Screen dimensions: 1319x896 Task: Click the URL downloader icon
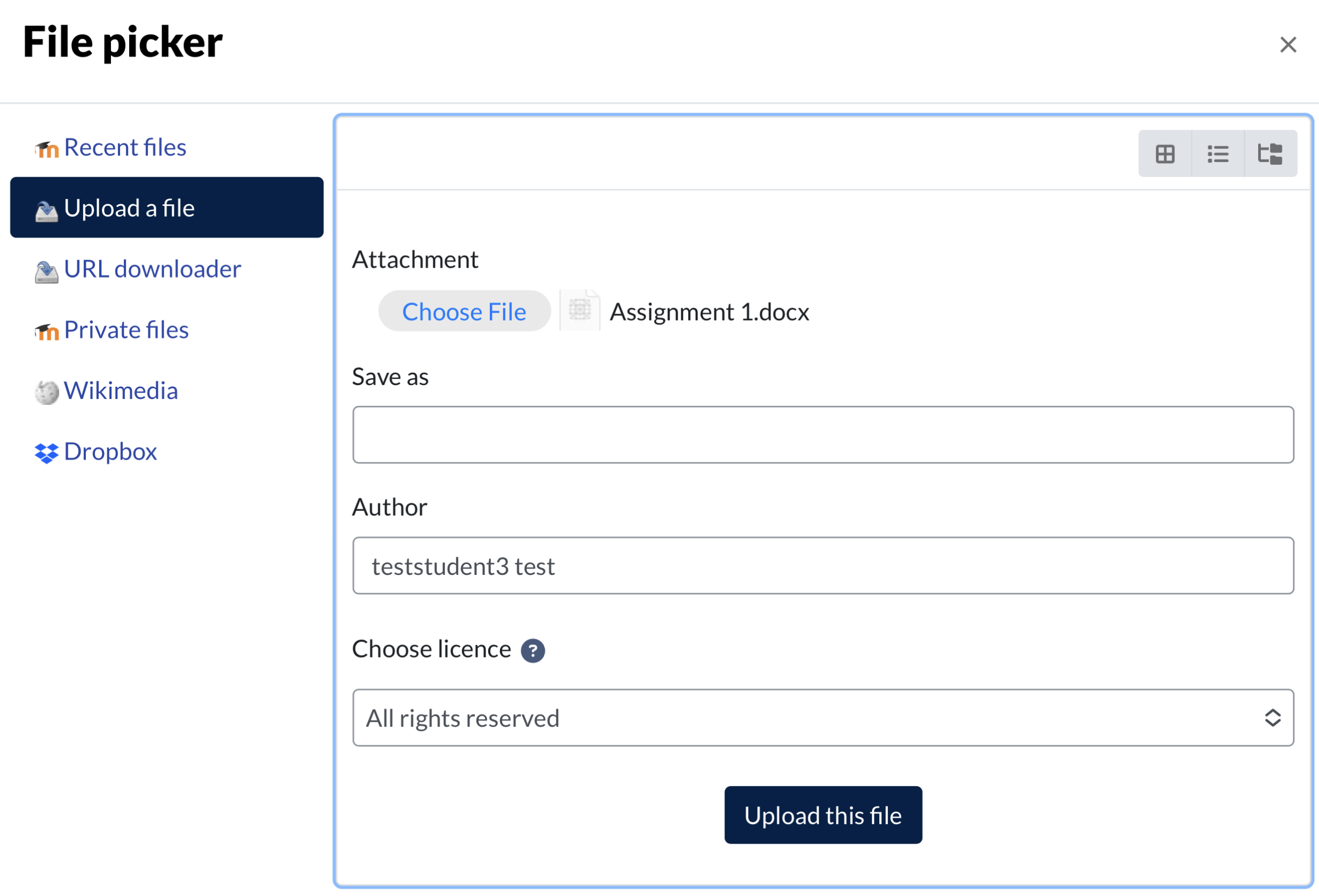tap(46, 271)
